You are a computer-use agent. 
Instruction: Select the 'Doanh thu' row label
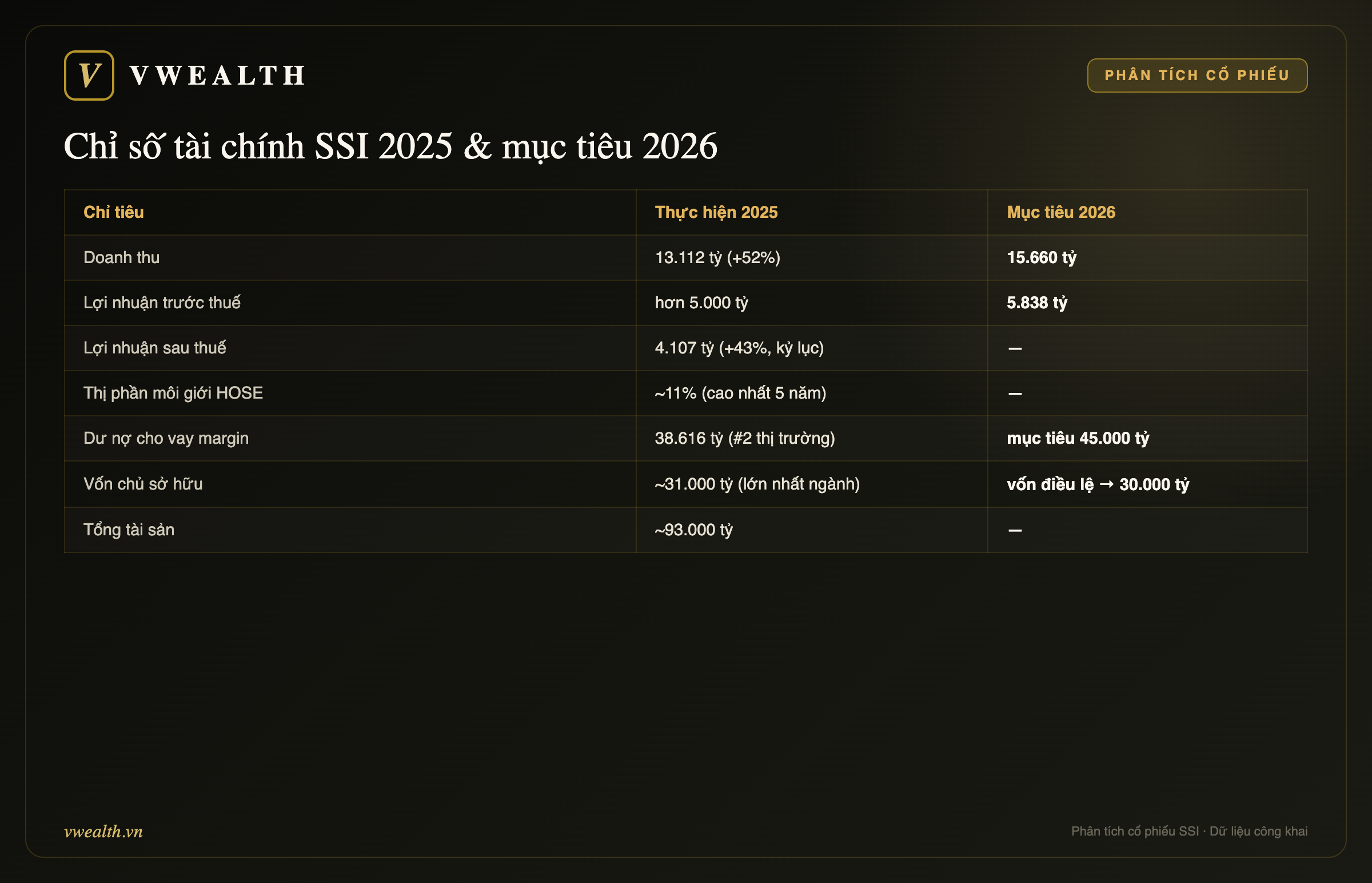coord(122,257)
